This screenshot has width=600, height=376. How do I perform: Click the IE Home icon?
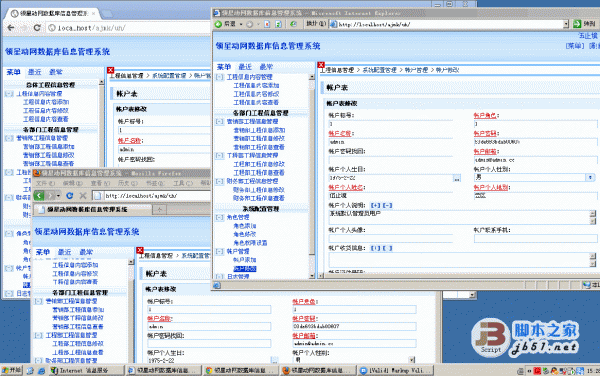293,24
